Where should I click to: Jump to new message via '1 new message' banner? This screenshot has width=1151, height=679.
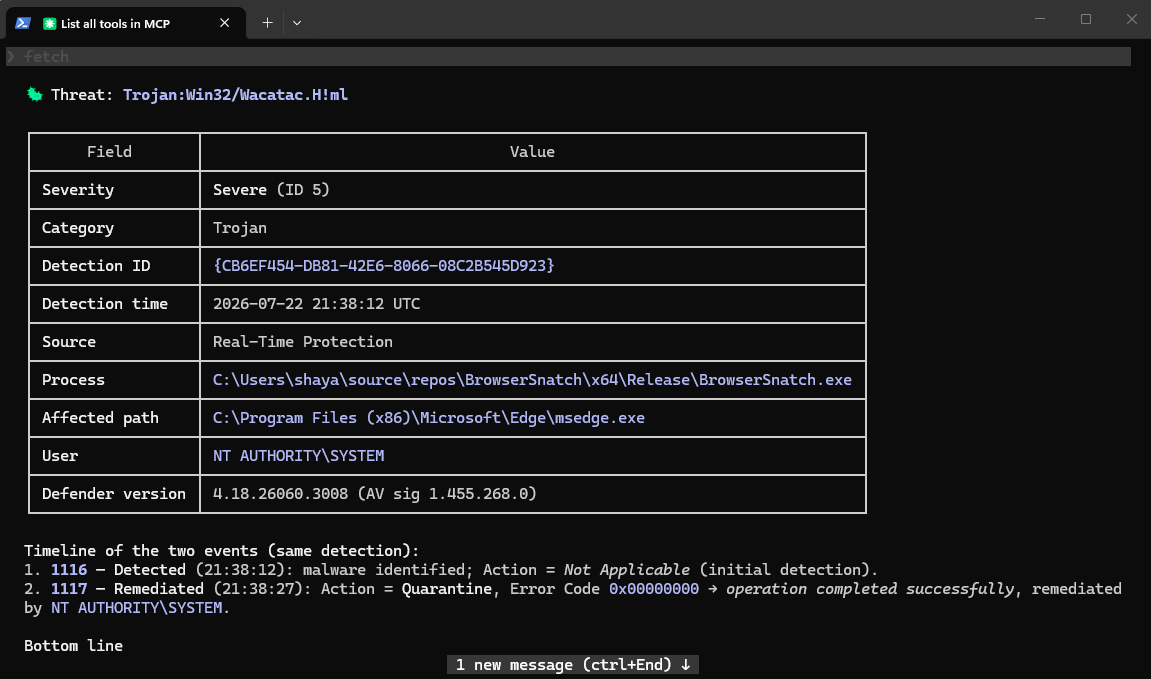coord(573,664)
